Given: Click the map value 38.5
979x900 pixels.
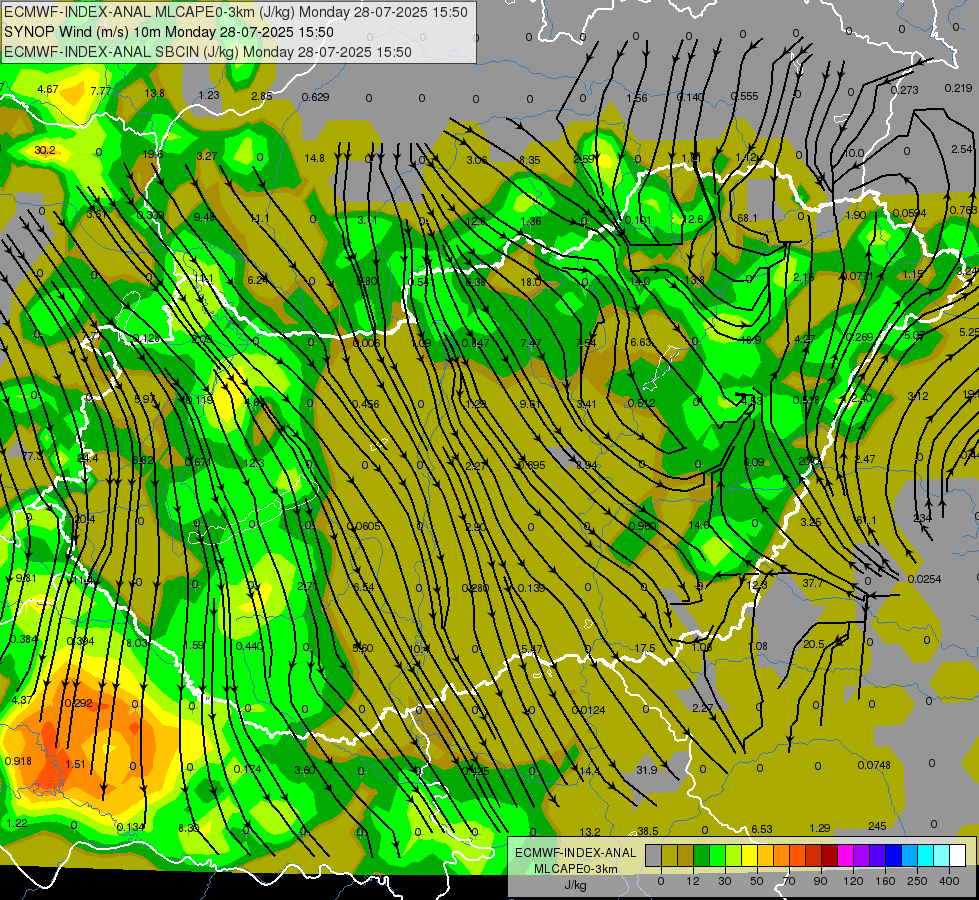Looking at the screenshot, I should (x=647, y=831).
